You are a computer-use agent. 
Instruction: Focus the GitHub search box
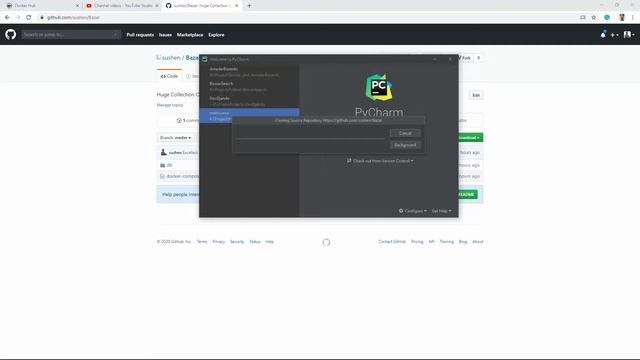tap(71, 35)
